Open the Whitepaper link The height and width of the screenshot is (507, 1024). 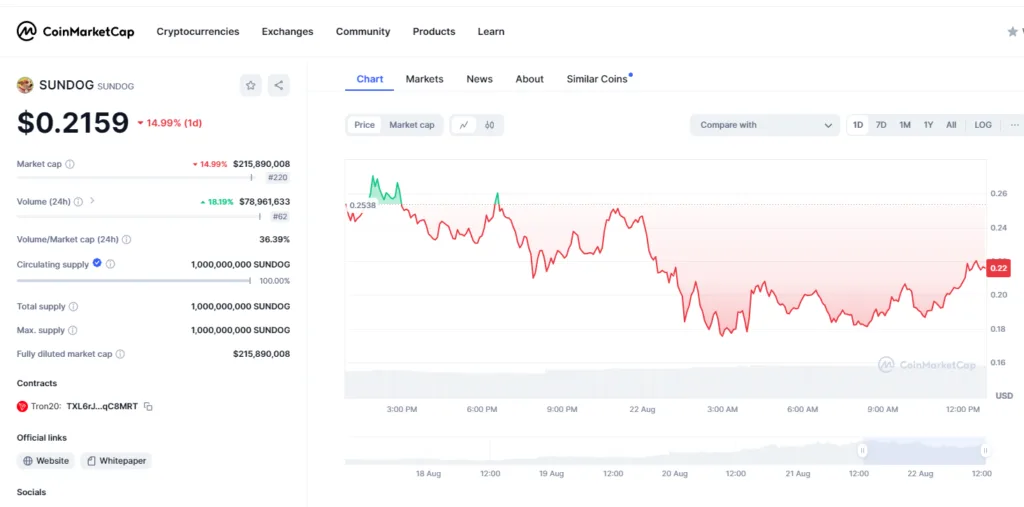[x=117, y=461]
